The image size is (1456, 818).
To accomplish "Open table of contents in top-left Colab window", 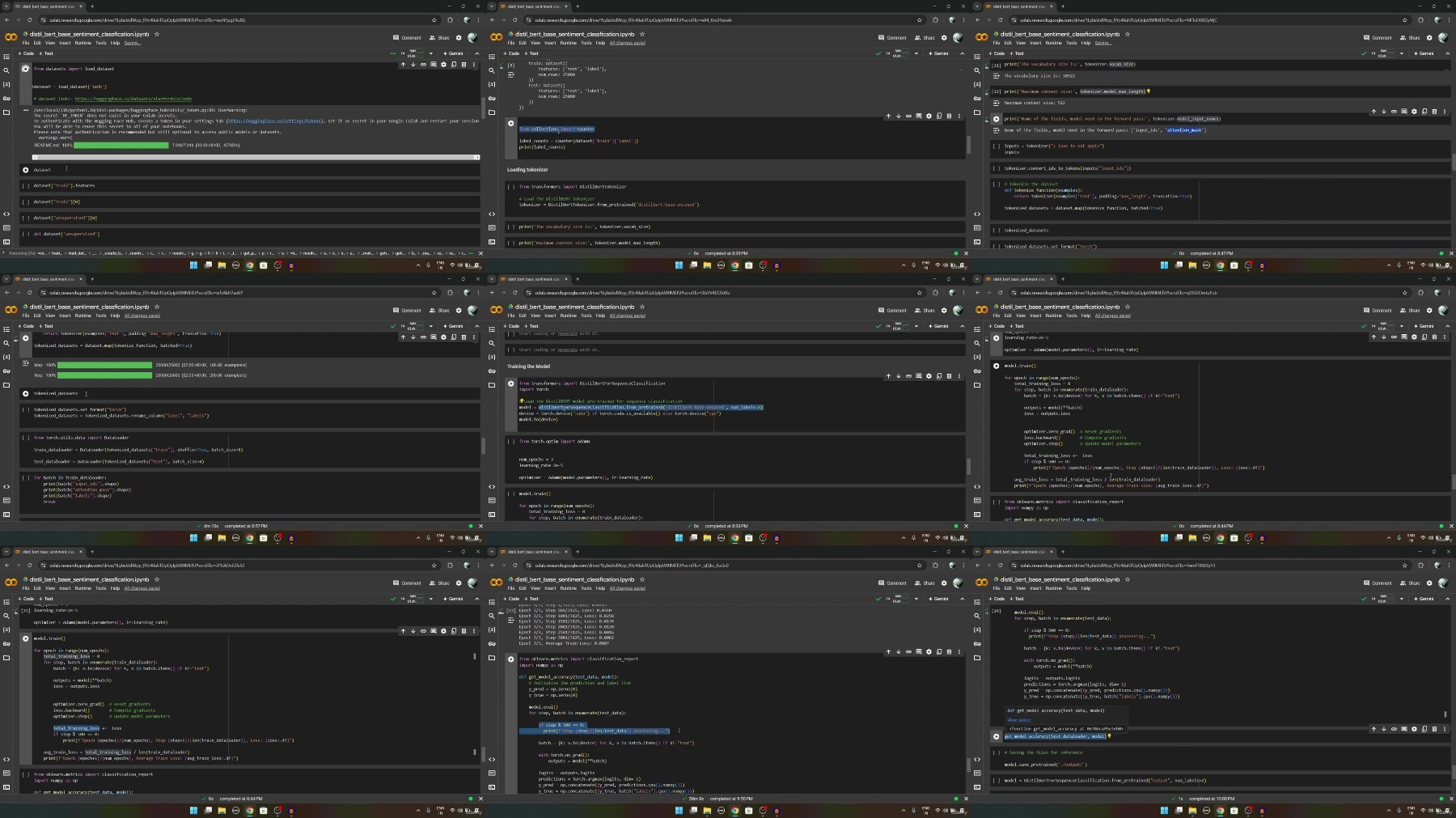I will tap(6, 57).
